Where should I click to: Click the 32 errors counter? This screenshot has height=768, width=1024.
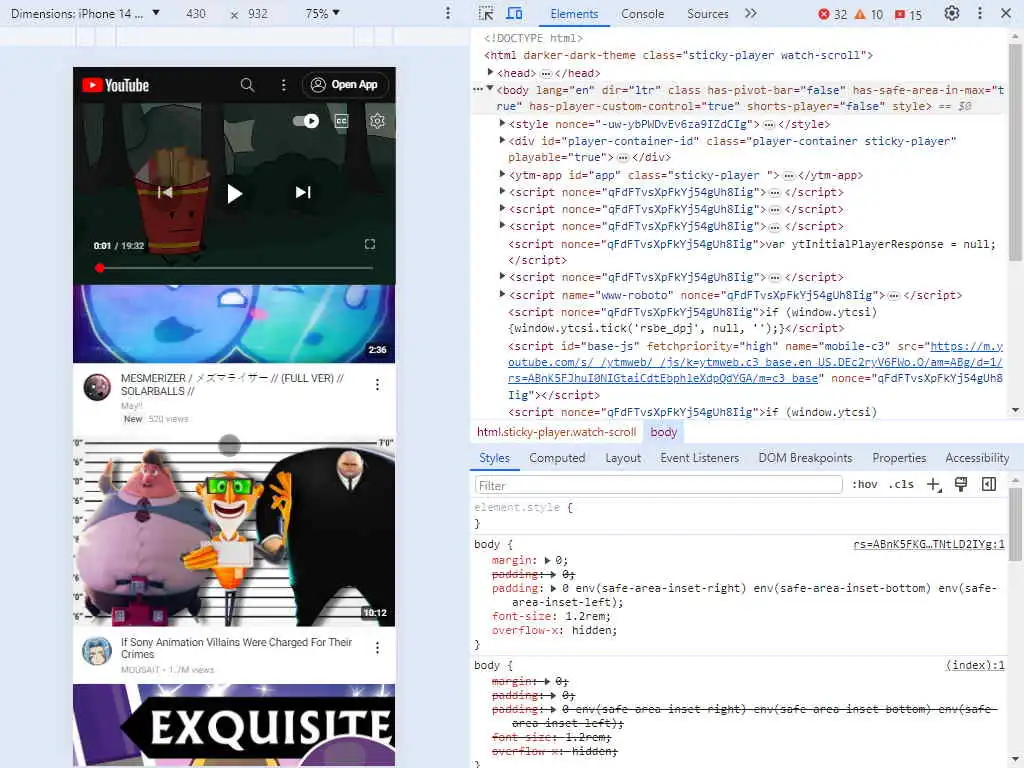point(833,14)
